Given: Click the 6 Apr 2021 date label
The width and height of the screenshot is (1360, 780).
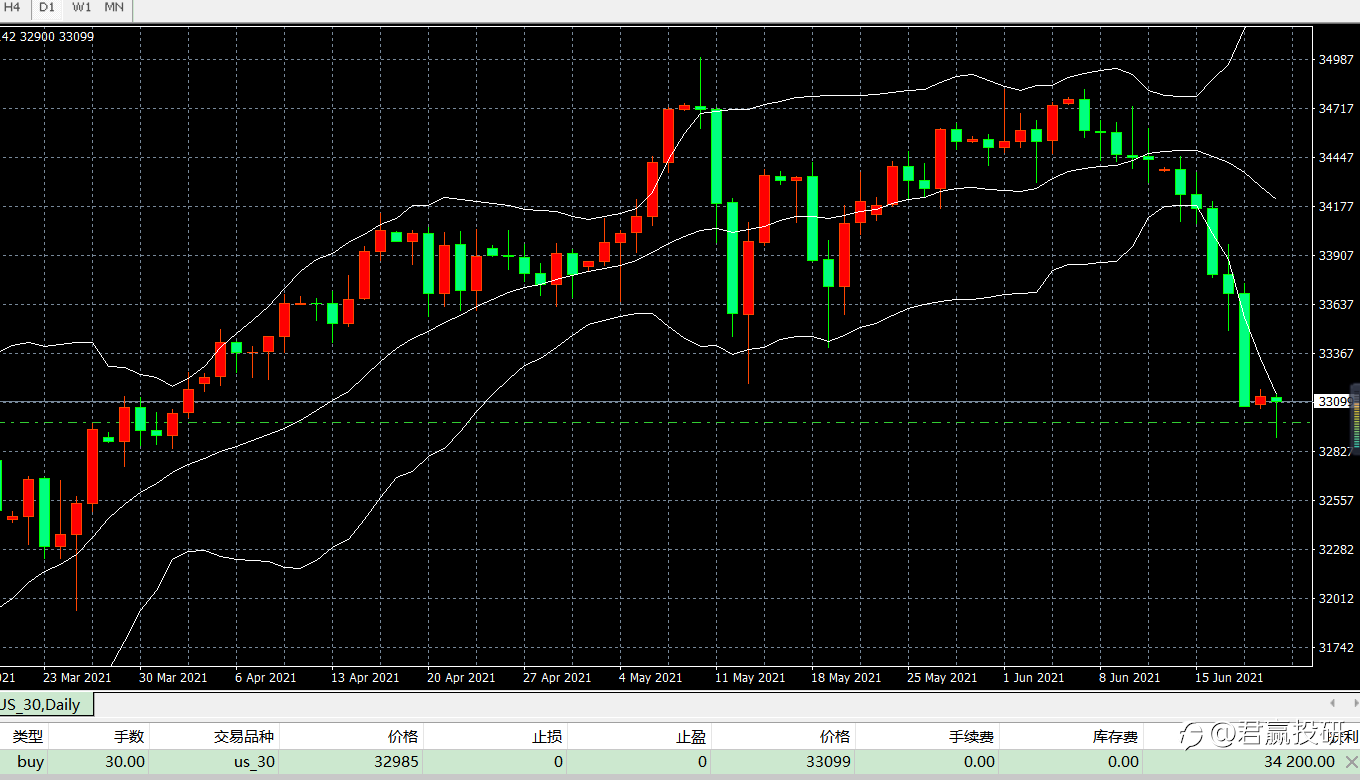Looking at the screenshot, I should point(266,678).
